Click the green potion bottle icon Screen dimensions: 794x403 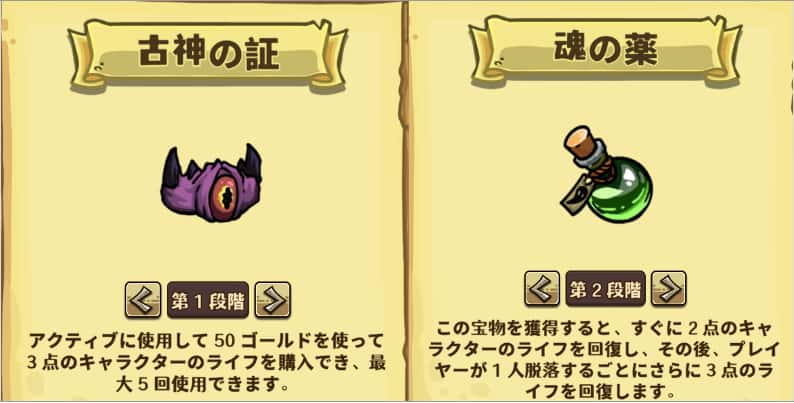coord(606,174)
